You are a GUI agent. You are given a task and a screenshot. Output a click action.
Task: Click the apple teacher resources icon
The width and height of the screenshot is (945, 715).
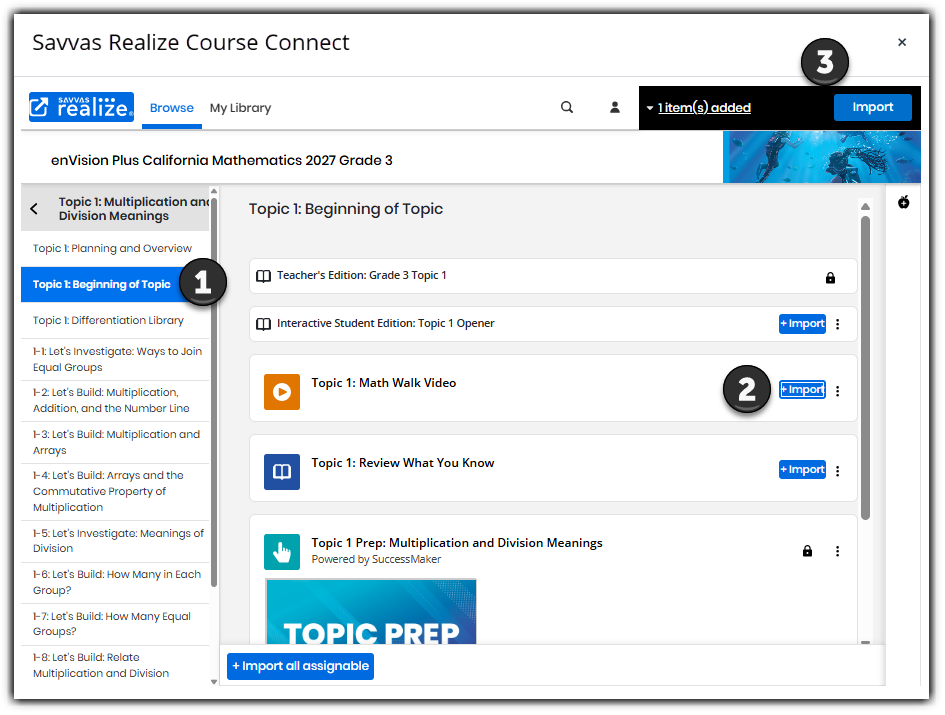(x=903, y=202)
